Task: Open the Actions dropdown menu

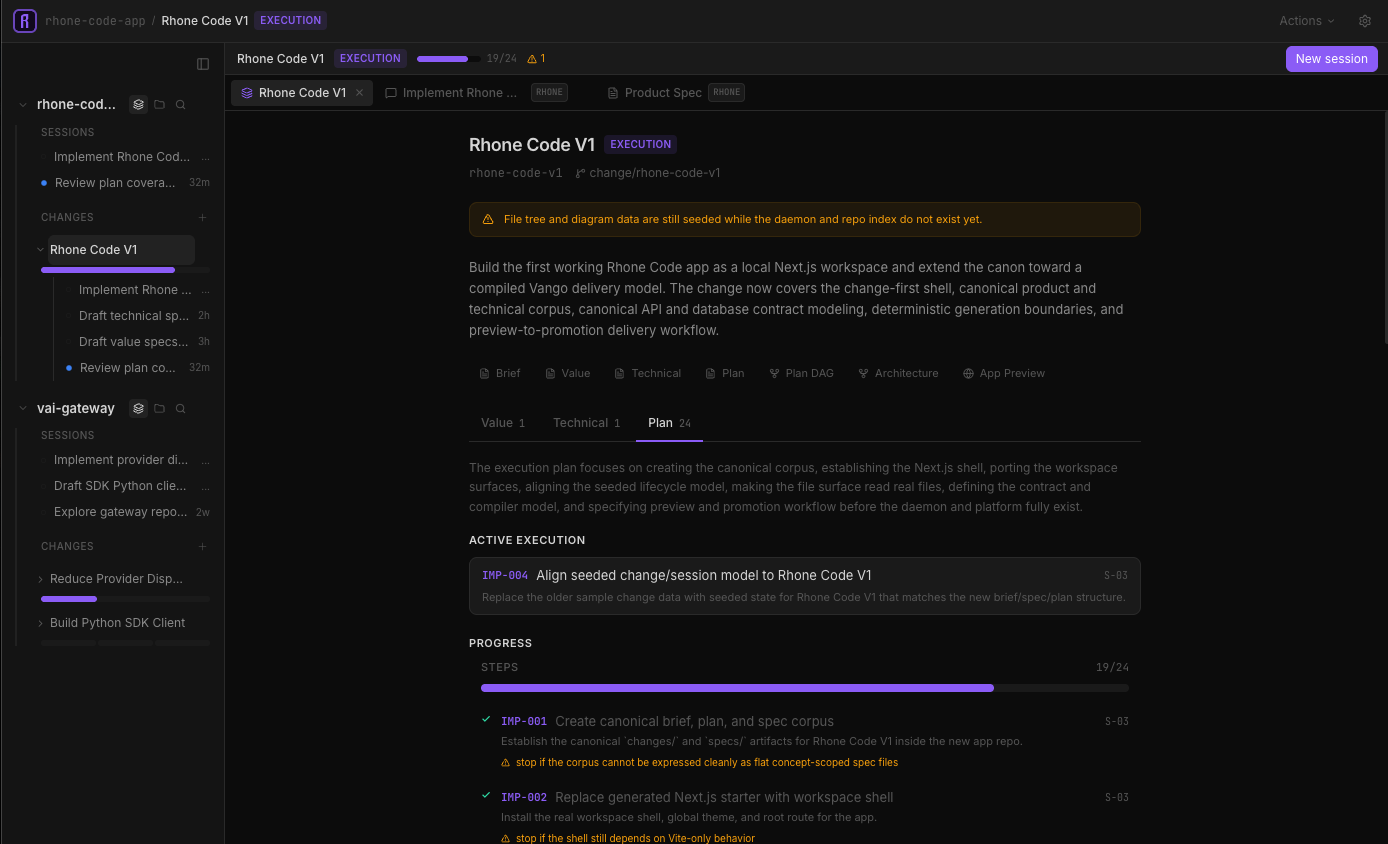Action: pos(1307,21)
